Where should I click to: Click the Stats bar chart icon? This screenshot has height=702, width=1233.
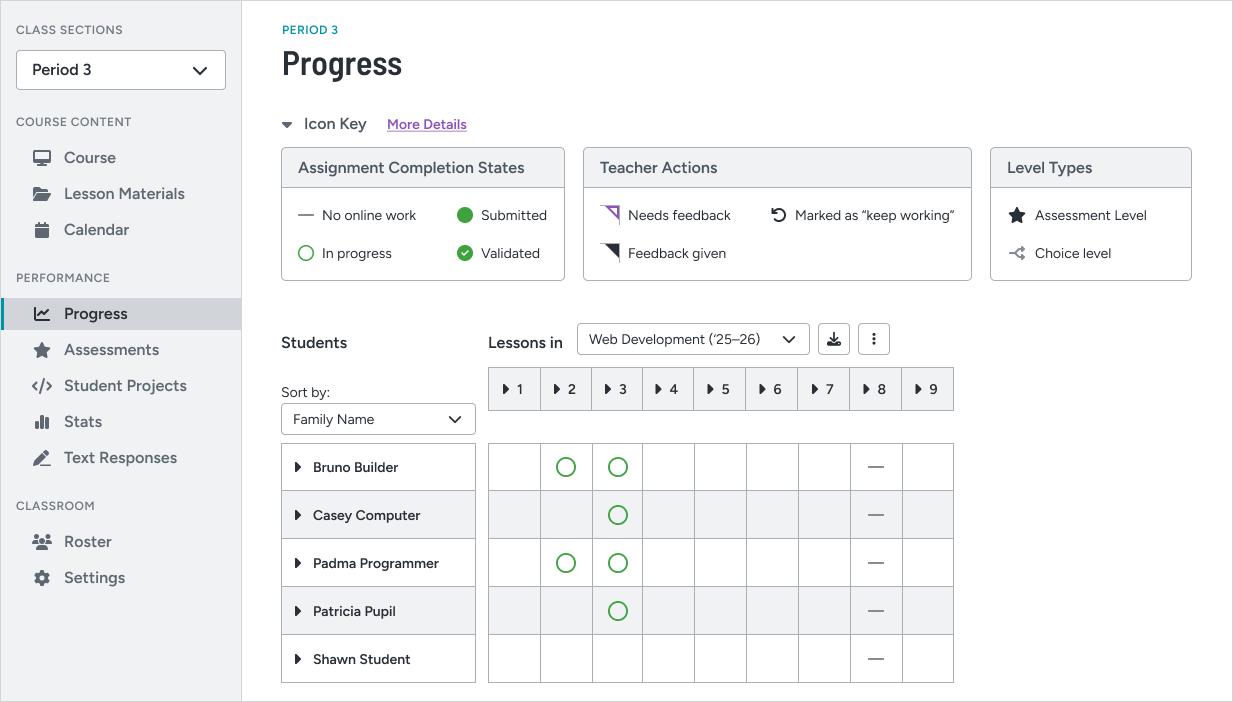click(x=42, y=422)
